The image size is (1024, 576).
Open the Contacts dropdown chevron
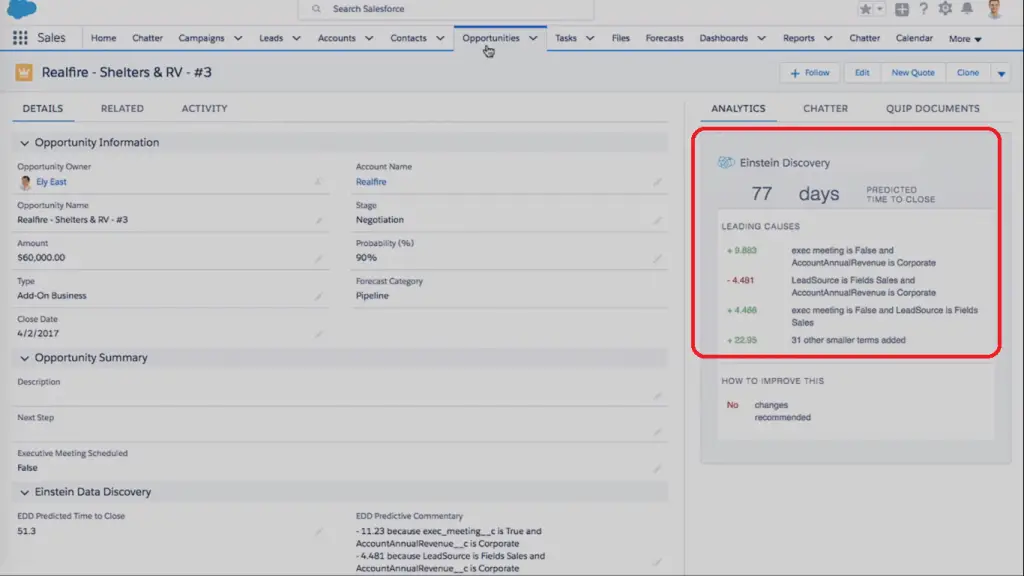[x=440, y=39]
